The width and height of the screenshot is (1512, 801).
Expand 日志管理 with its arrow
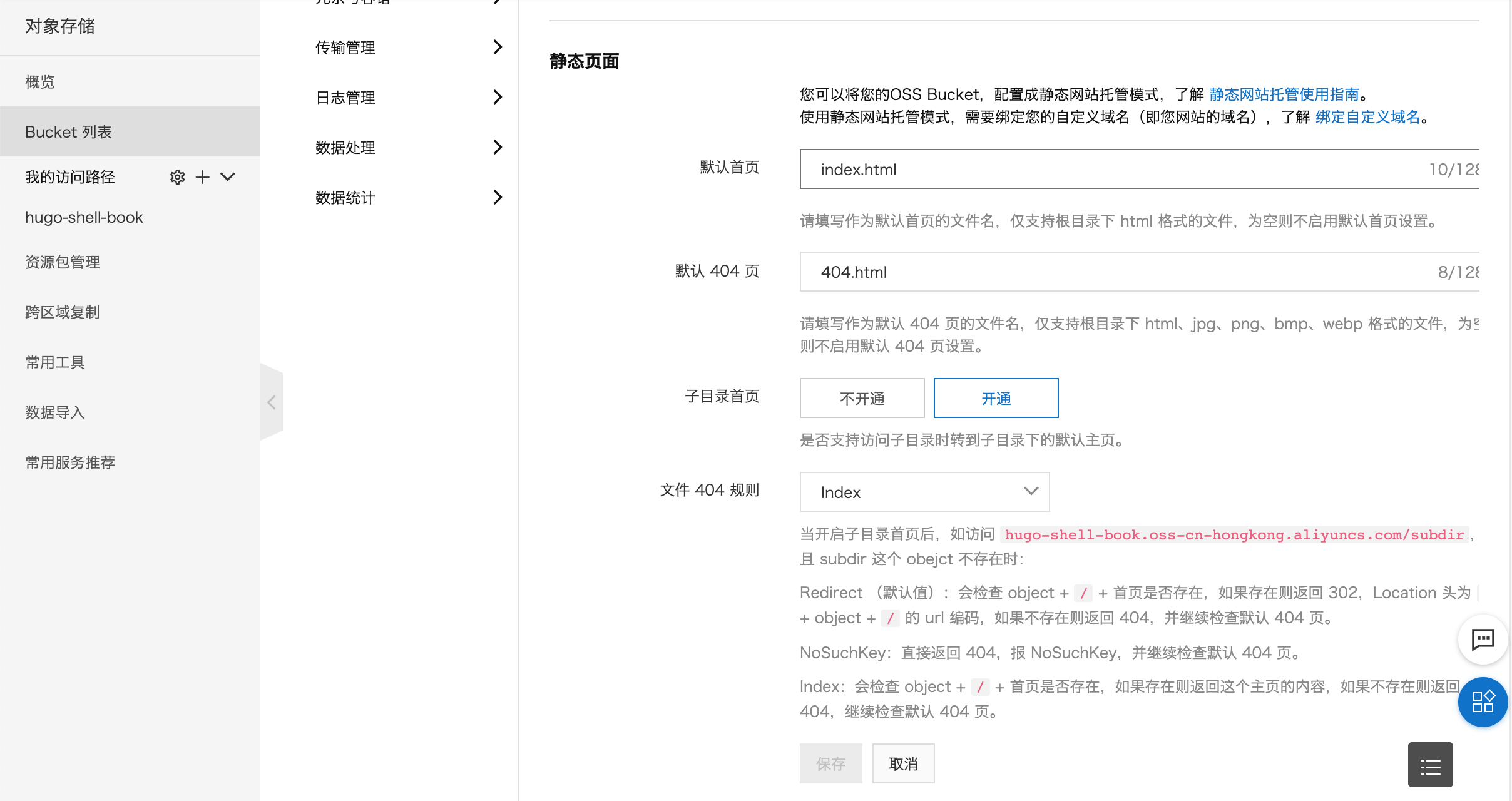tap(498, 97)
